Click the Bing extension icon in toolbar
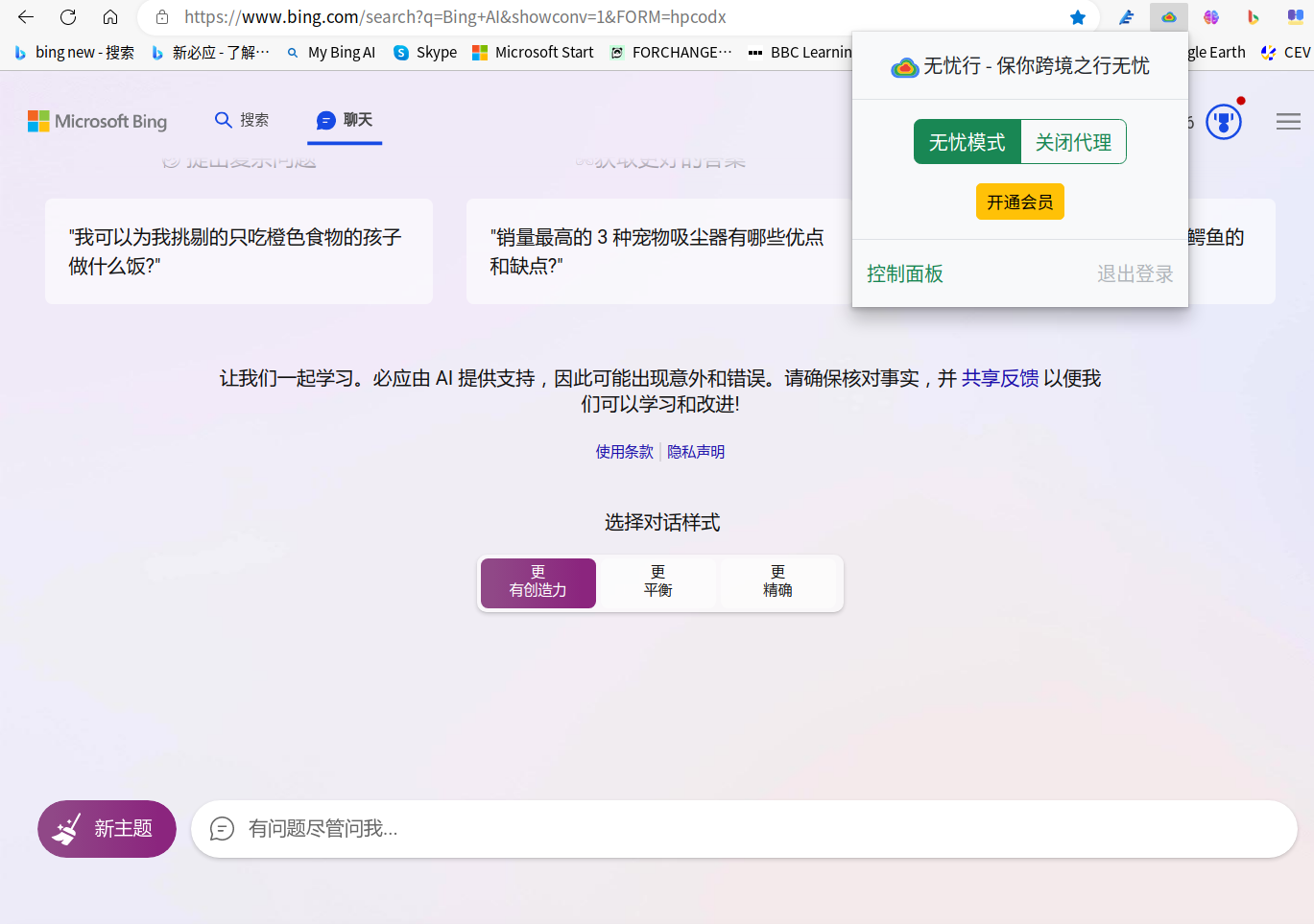The width and height of the screenshot is (1314, 924). point(1253,16)
